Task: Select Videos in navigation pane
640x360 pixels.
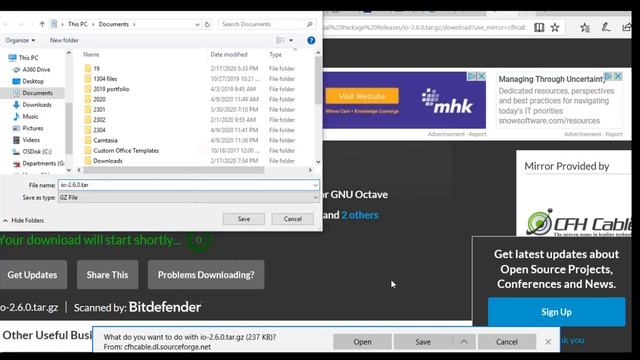Action: point(31,140)
